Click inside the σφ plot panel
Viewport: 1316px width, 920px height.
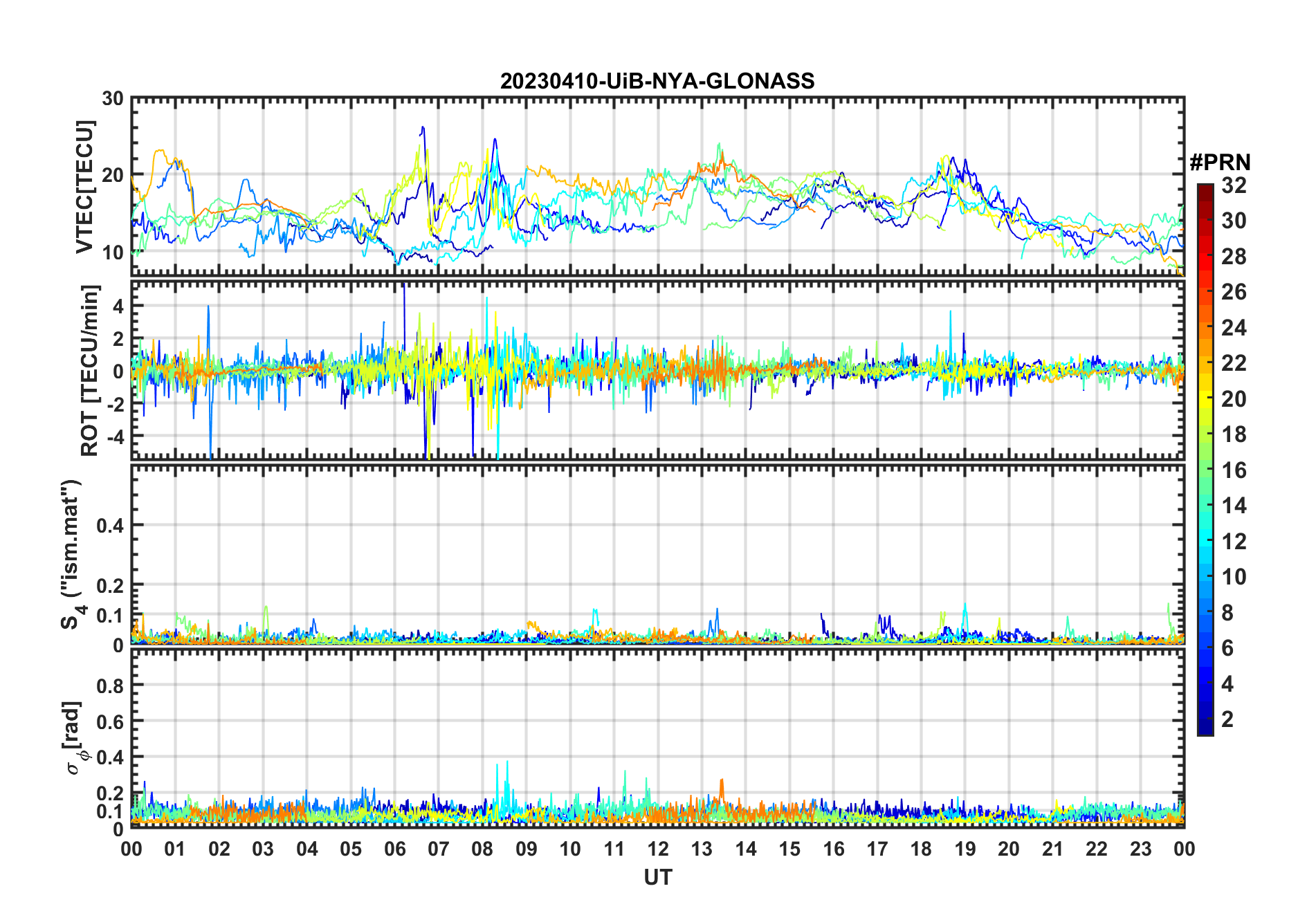pyautogui.click(x=658, y=737)
